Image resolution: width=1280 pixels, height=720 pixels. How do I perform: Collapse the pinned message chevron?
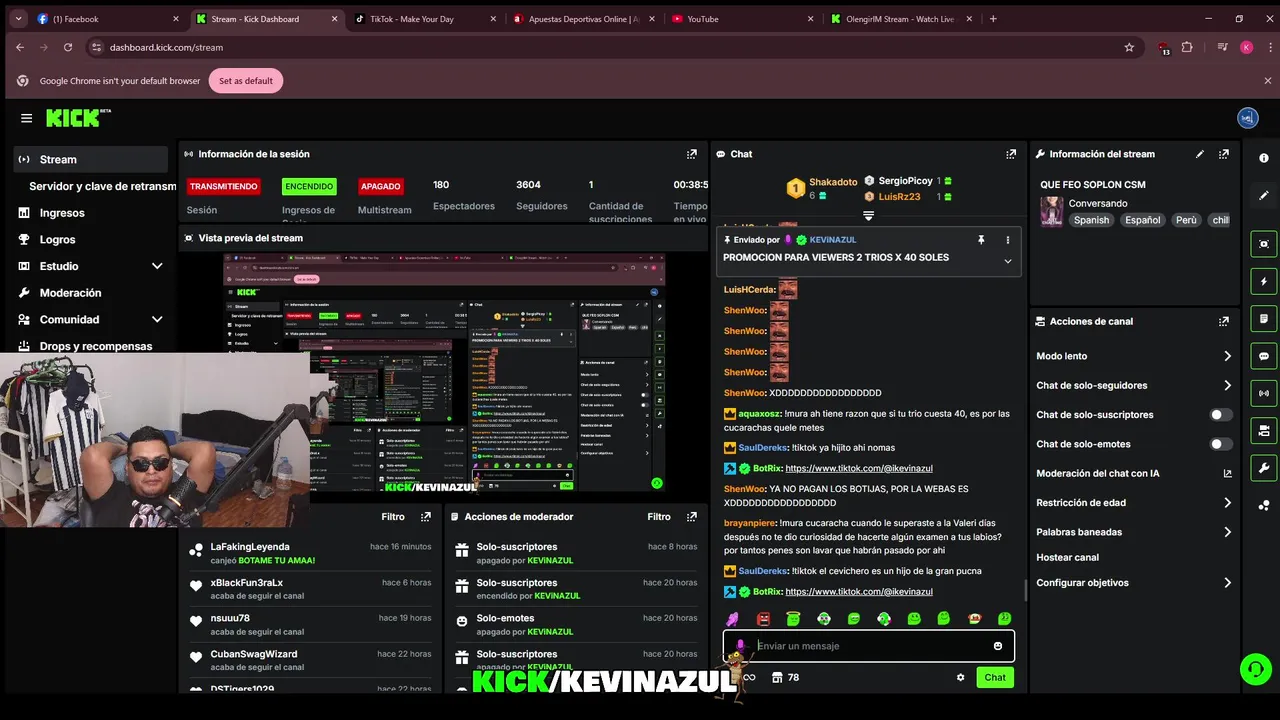[1007, 261]
